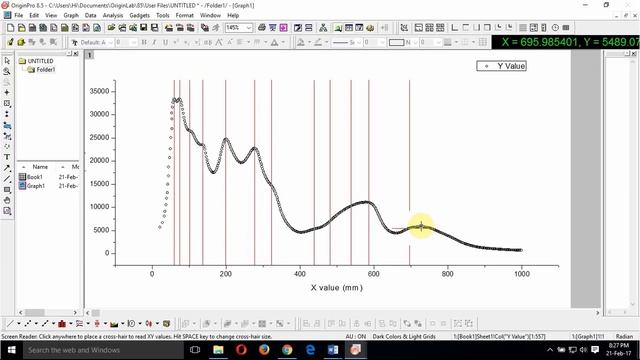Click the X value (mm) axis title
Image resolution: width=640 pixels, height=360 pixels.
pos(336,287)
